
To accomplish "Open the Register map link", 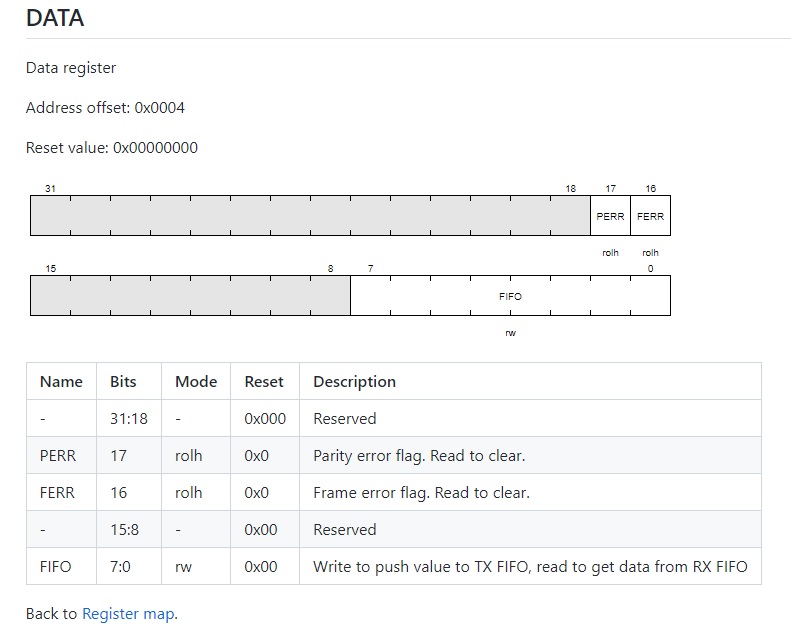I will (128, 613).
